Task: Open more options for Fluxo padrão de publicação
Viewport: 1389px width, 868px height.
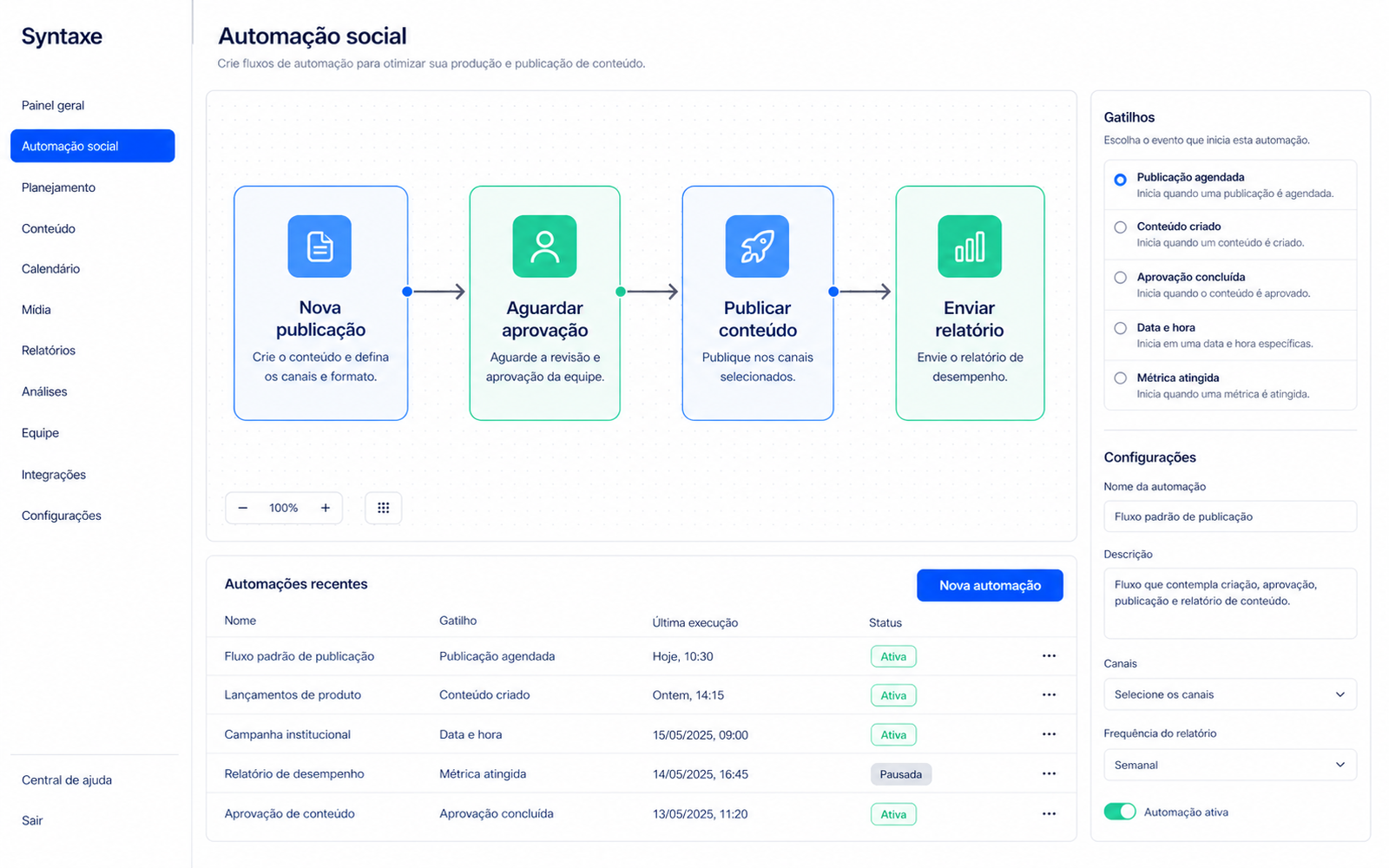Action: point(1049,656)
